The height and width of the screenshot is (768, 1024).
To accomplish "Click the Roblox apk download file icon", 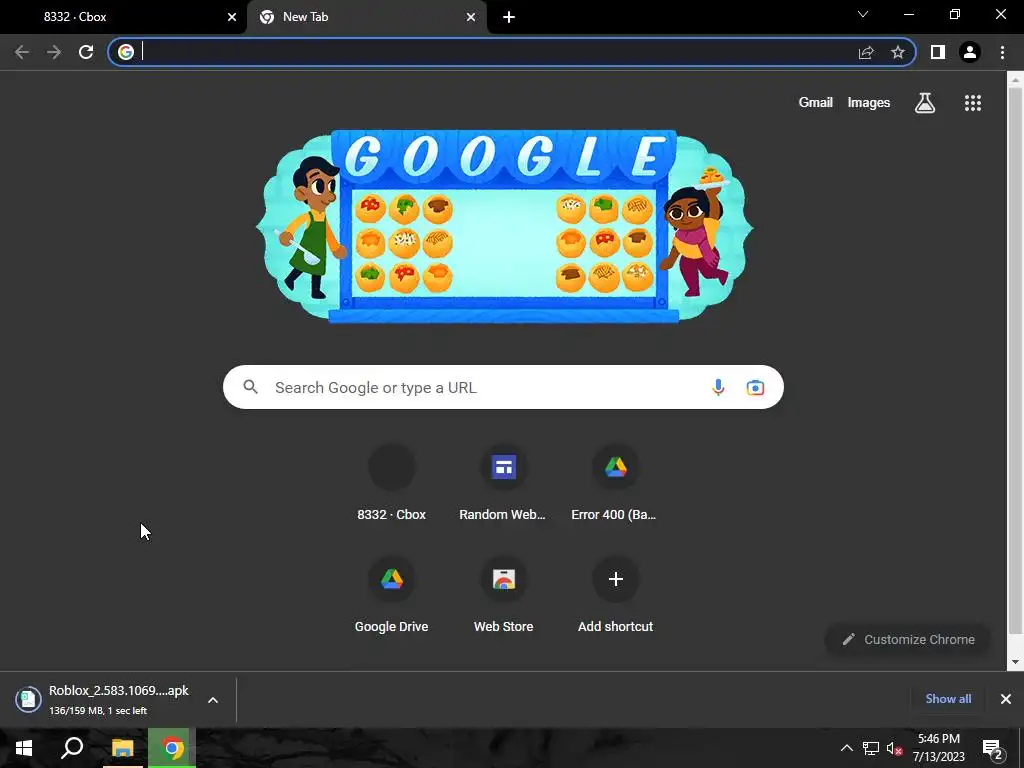I will pyautogui.click(x=28, y=699).
